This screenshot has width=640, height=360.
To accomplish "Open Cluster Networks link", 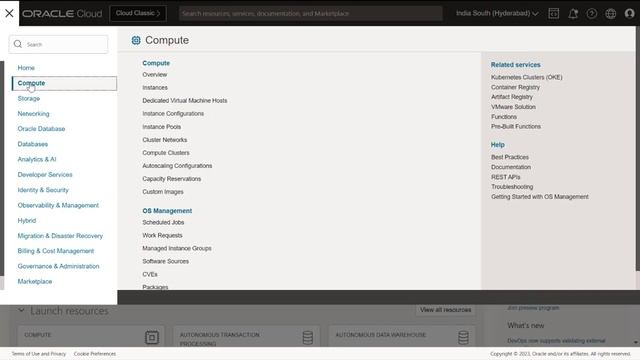I will click(164, 140).
